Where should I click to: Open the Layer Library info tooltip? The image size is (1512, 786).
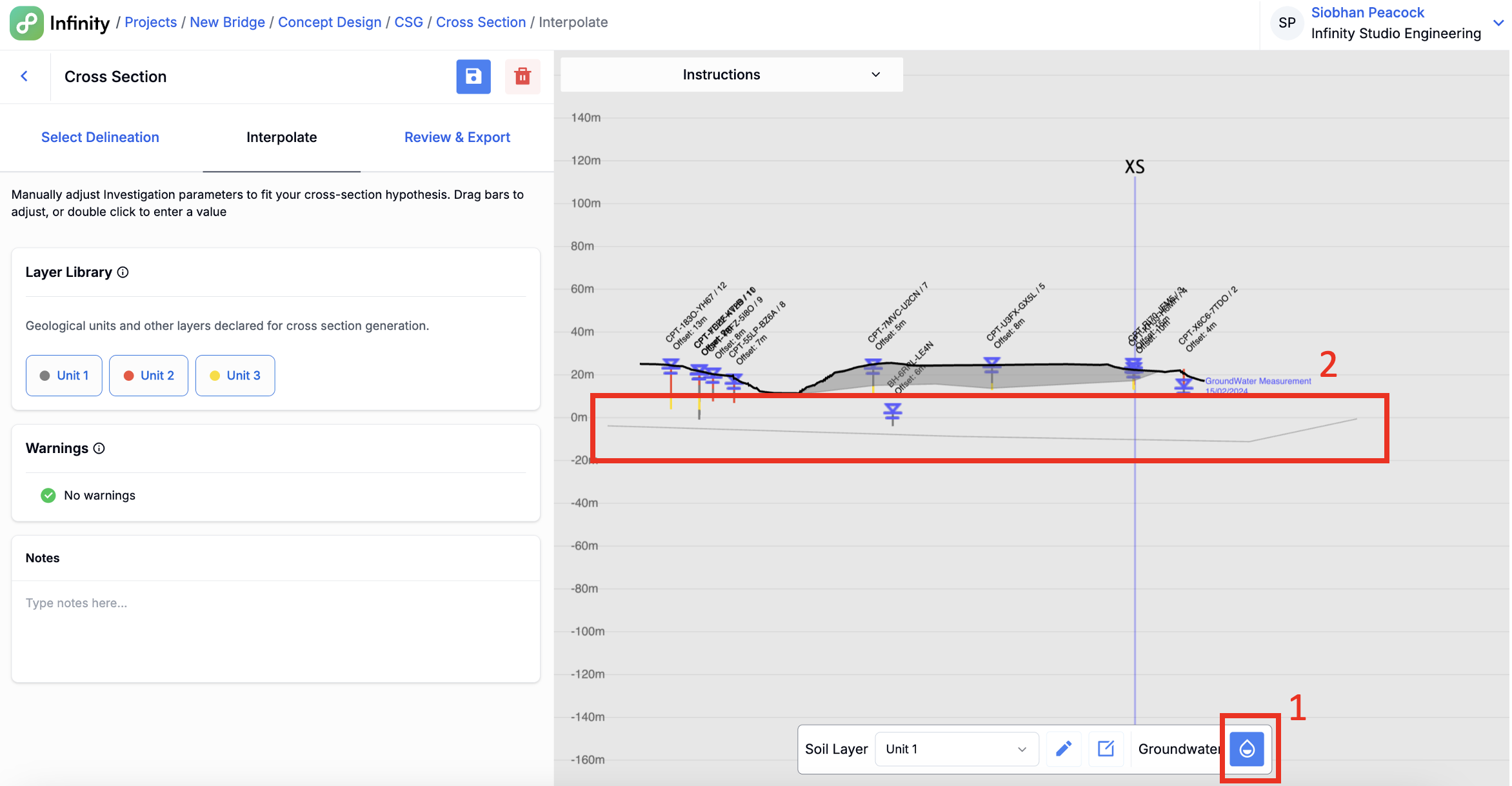tap(123, 272)
